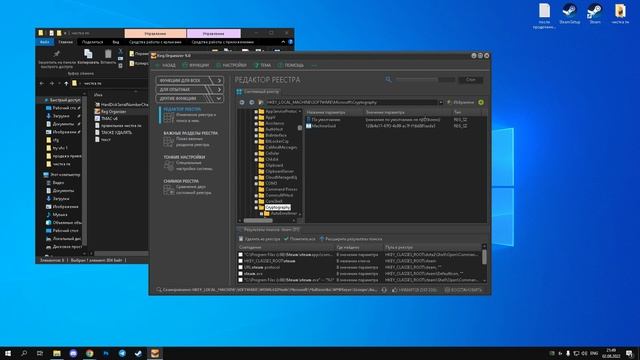Switch to the System Registry tab
640x360 pixels.
[258, 91]
